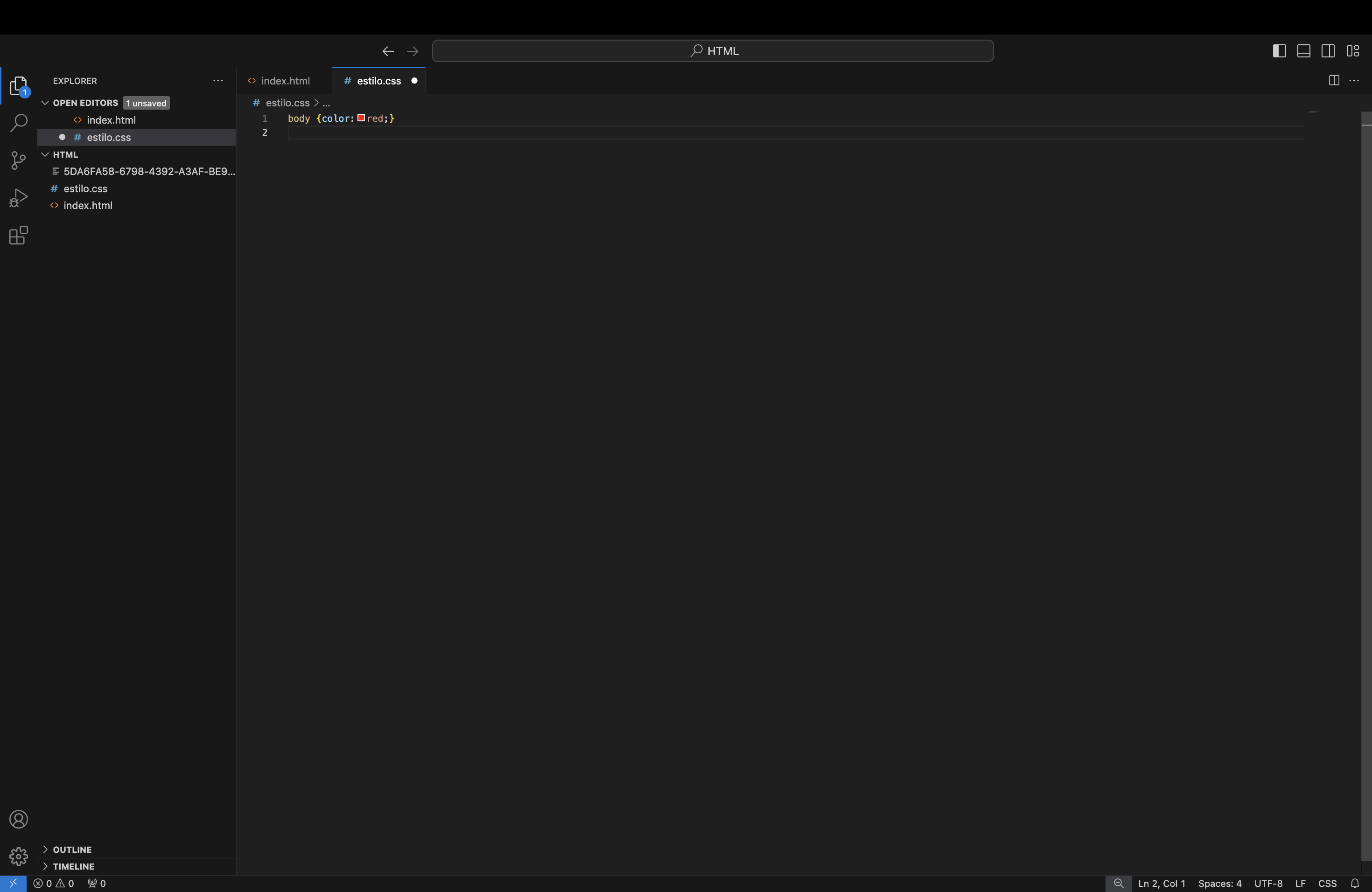1372x892 pixels.
Task: Click the remote window indicator in status bar
Action: click(x=13, y=883)
